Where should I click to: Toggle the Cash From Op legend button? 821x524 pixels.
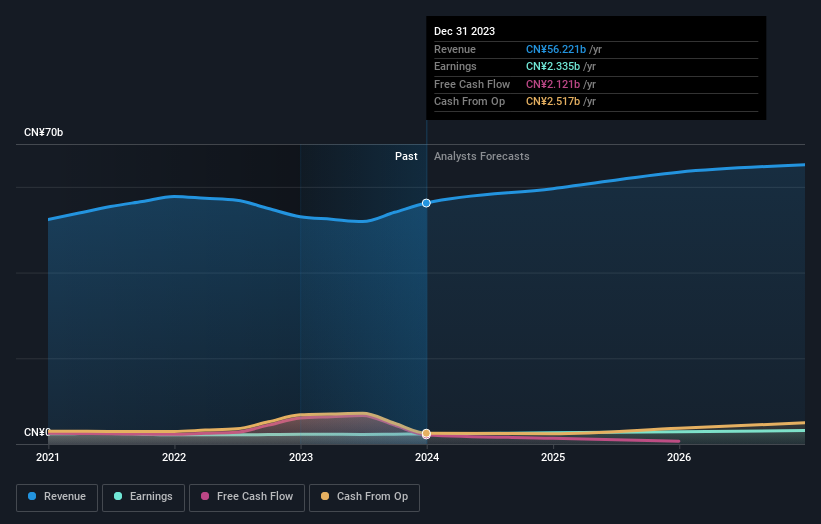[364, 497]
